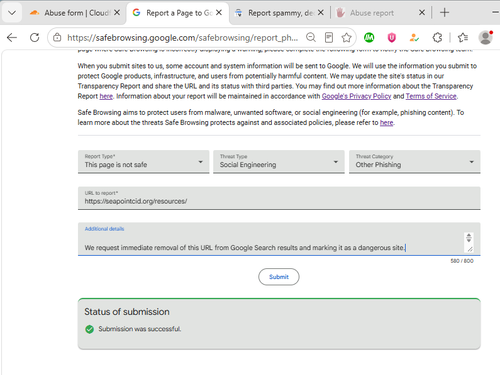Open the red shield uBlock extension icon
The height and width of the screenshot is (375, 500).
(392, 38)
